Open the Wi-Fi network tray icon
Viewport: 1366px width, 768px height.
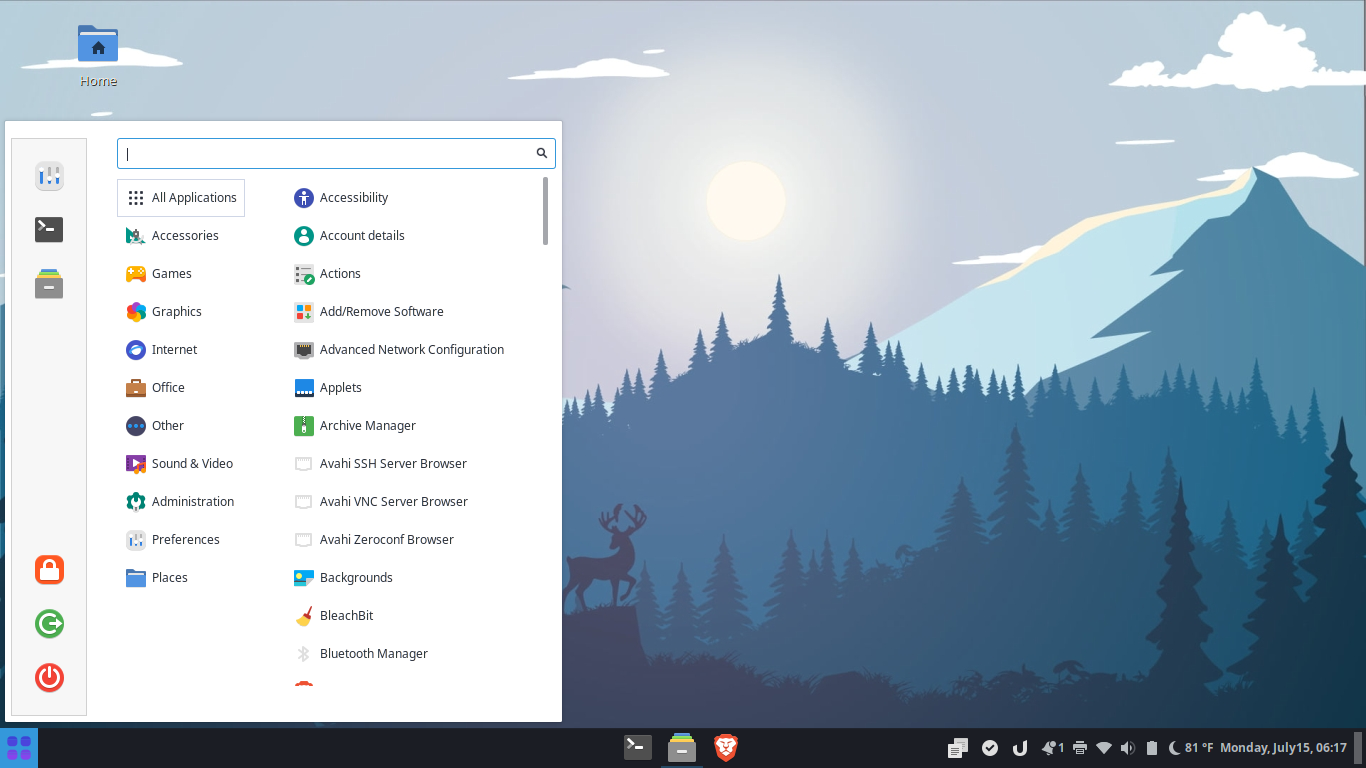(x=1104, y=748)
